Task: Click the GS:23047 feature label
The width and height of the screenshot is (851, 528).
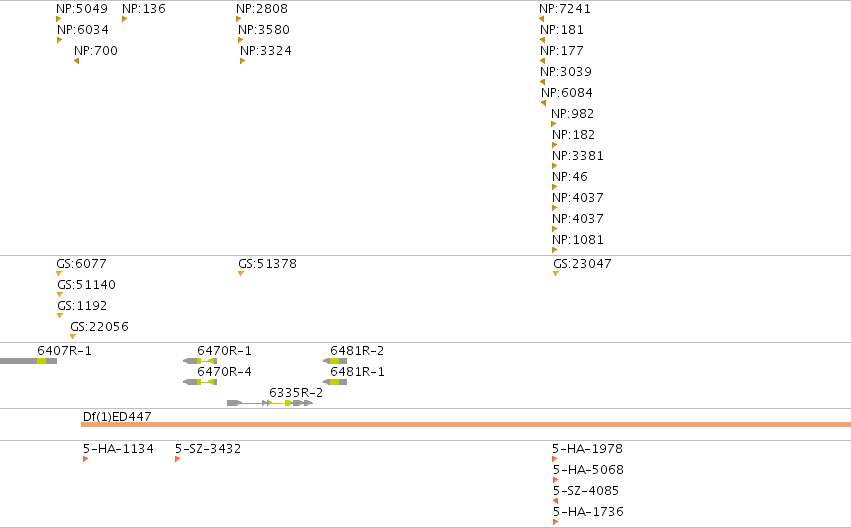Action: tap(582, 264)
